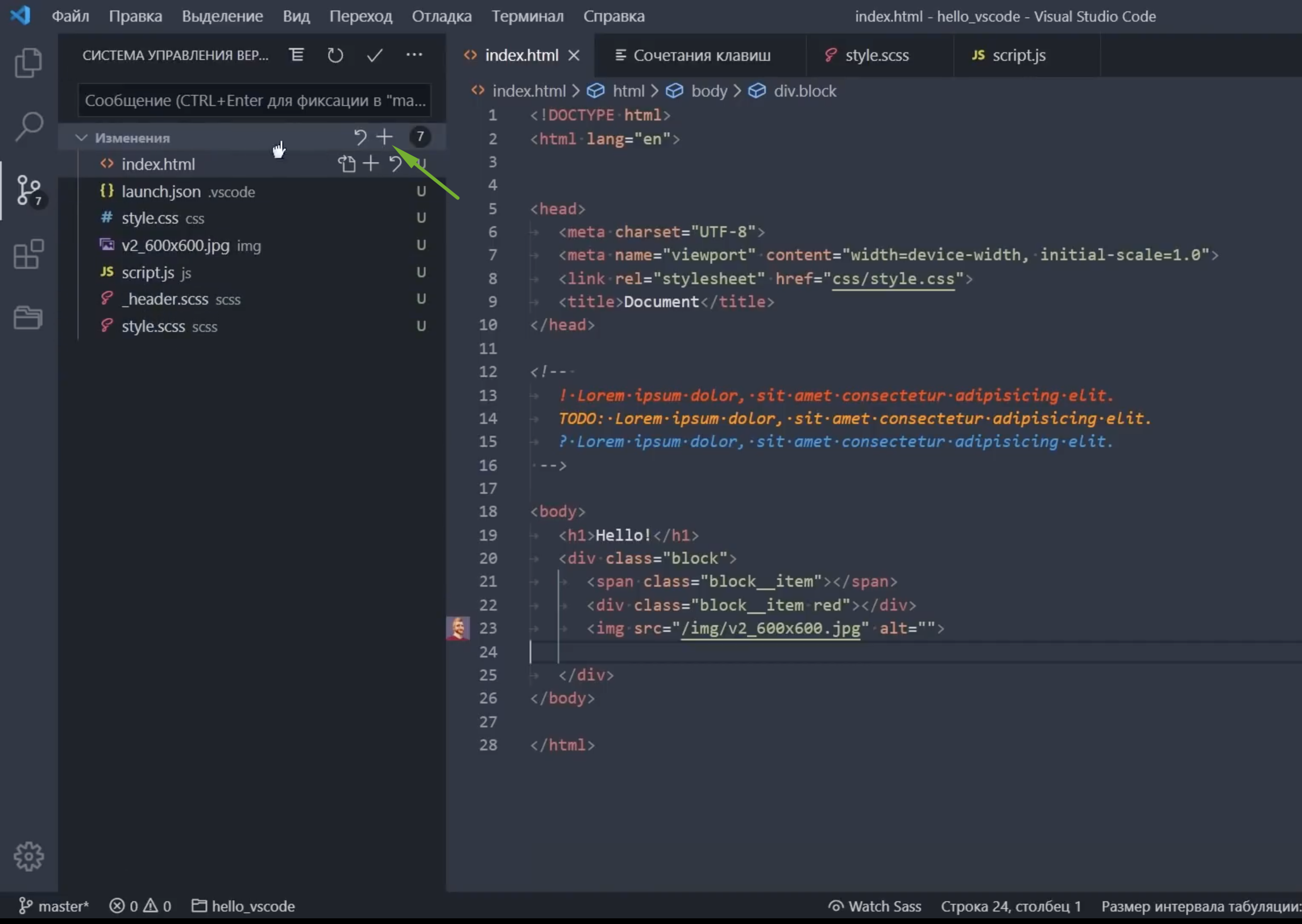Viewport: 1302px width, 924px height.
Task: Commit changes with the checkmark icon
Action: 375,55
